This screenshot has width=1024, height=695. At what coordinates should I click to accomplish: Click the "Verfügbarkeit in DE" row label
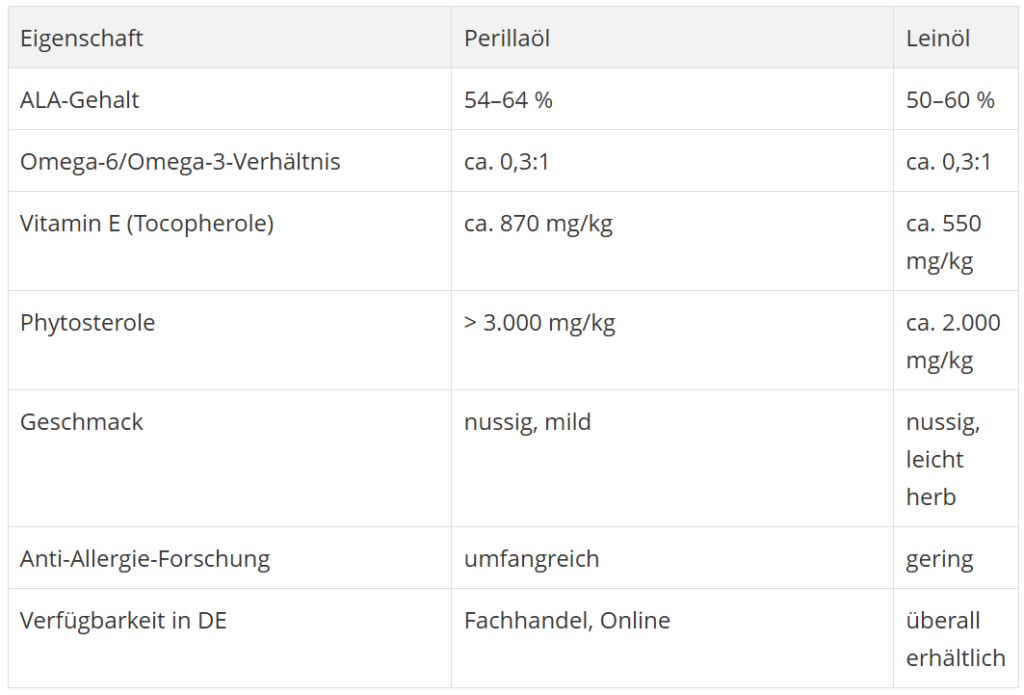coord(124,620)
